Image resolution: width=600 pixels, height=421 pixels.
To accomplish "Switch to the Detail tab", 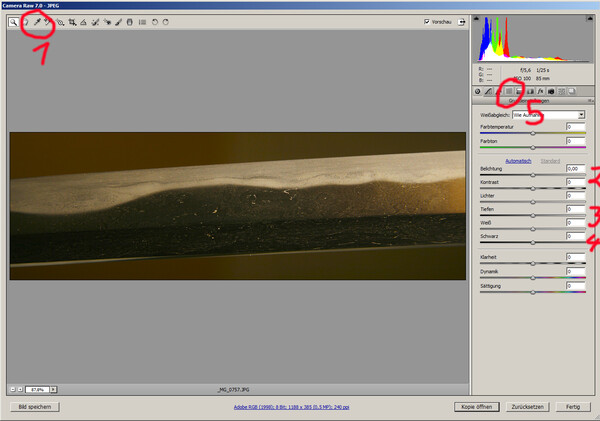I will click(x=499, y=91).
